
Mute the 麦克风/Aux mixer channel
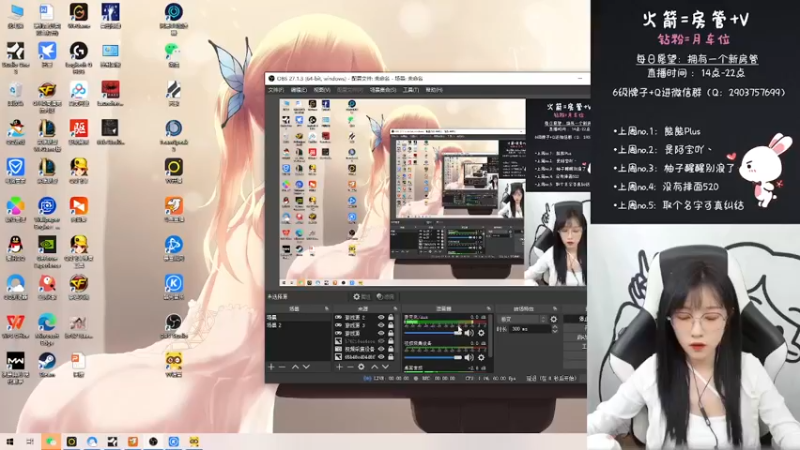(x=469, y=333)
